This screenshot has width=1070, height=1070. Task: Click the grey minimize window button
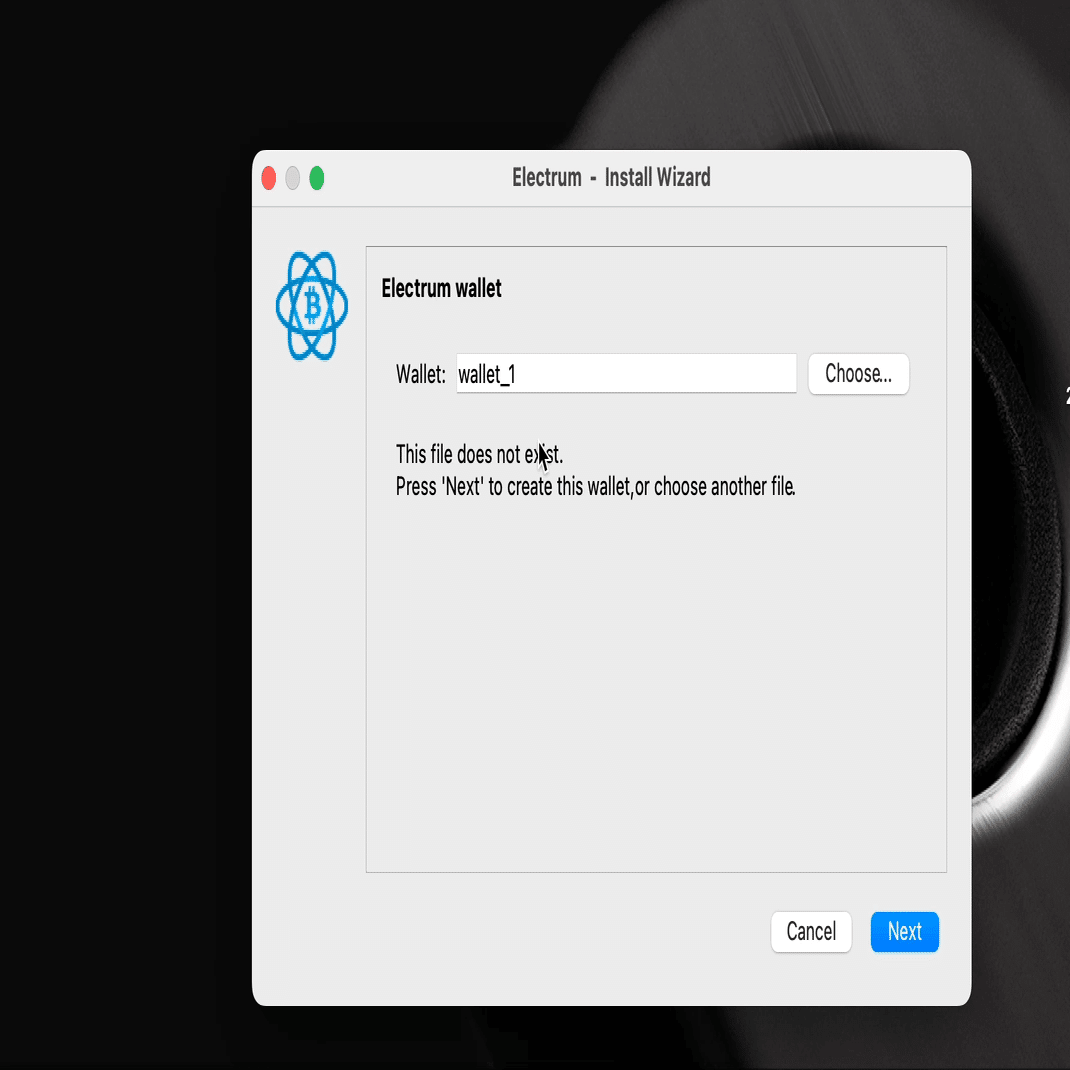[x=293, y=178]
